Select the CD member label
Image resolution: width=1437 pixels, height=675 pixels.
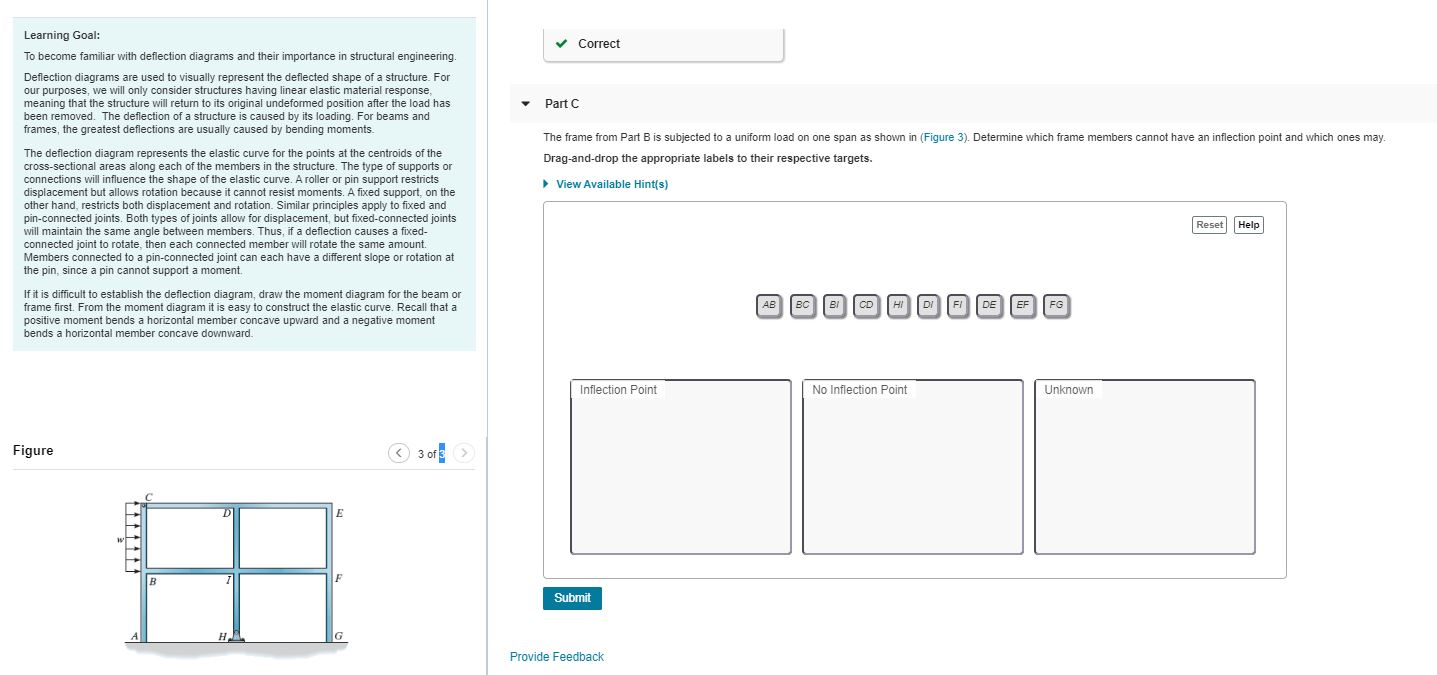coord(864,305)
